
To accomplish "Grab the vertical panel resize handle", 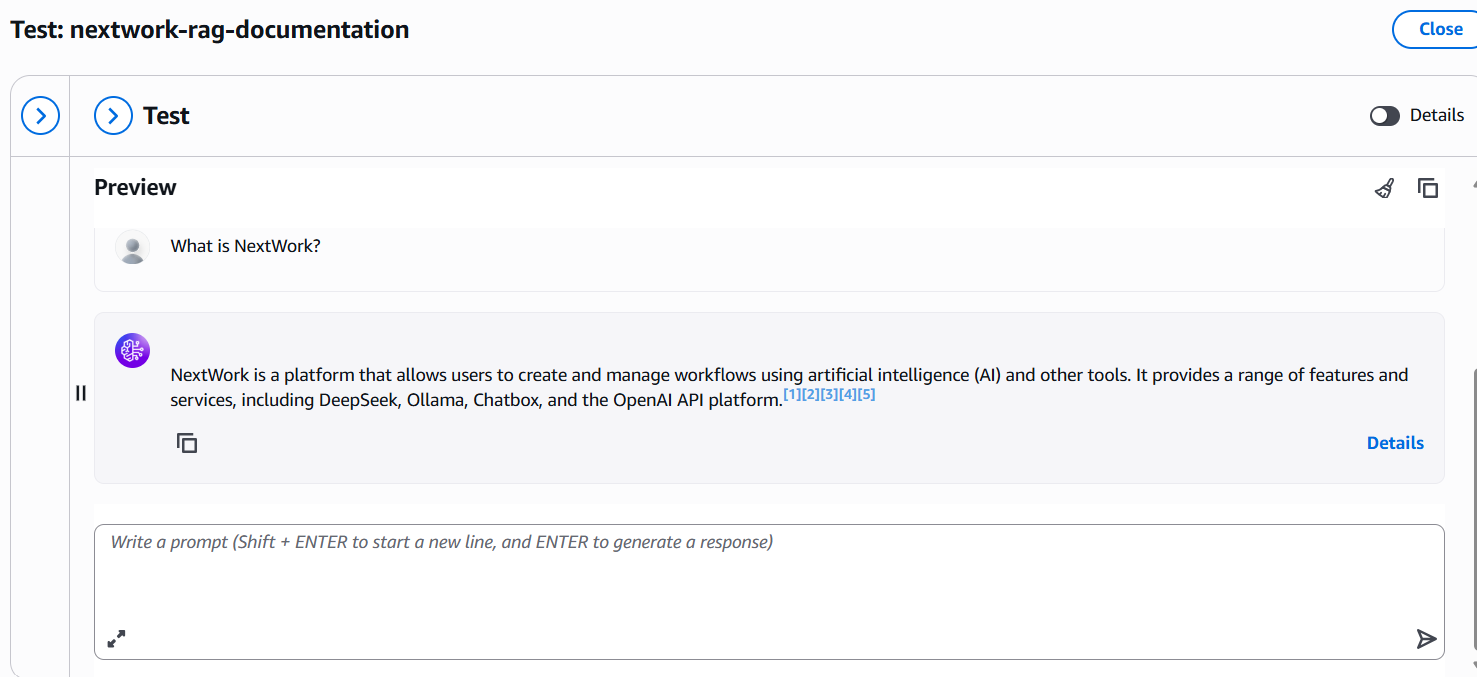I will point(81,393).
